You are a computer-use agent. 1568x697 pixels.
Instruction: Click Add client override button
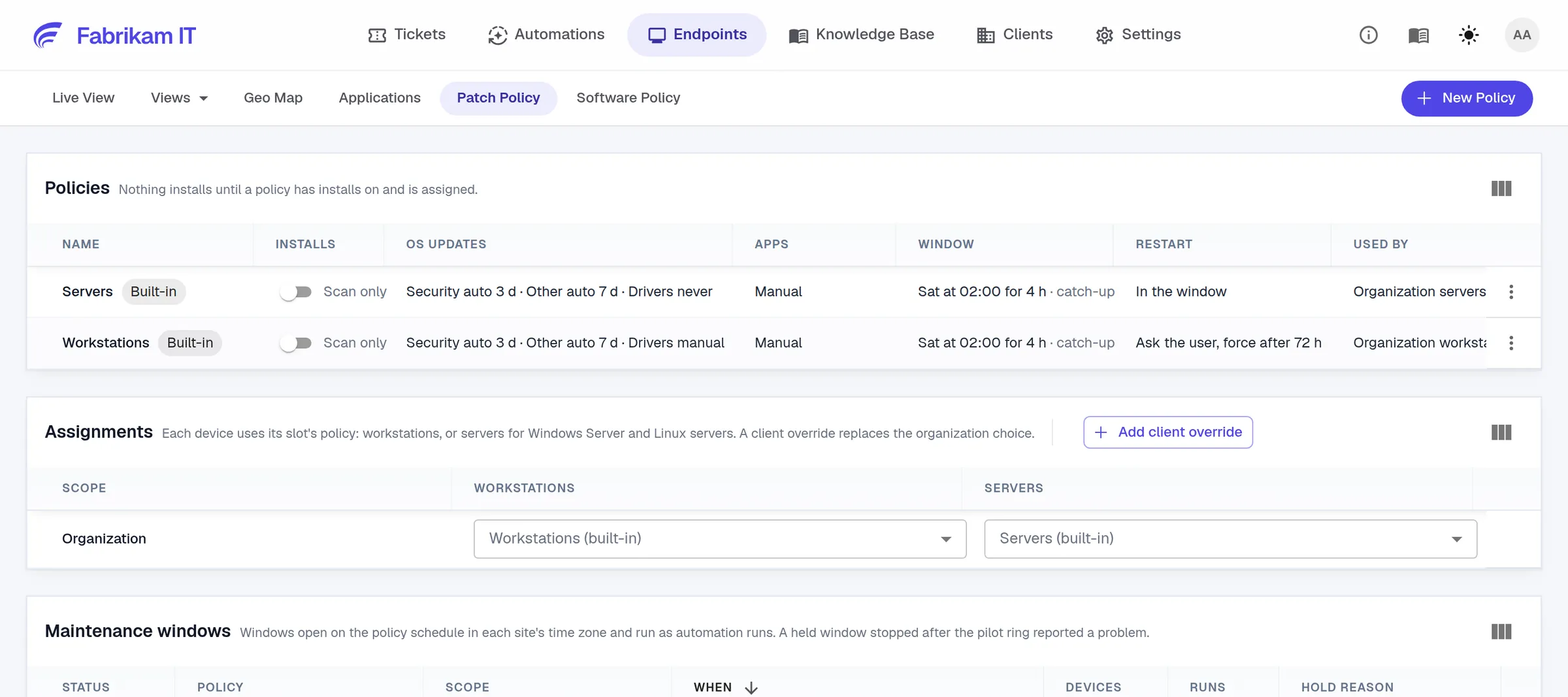[x=1168, y=432]
